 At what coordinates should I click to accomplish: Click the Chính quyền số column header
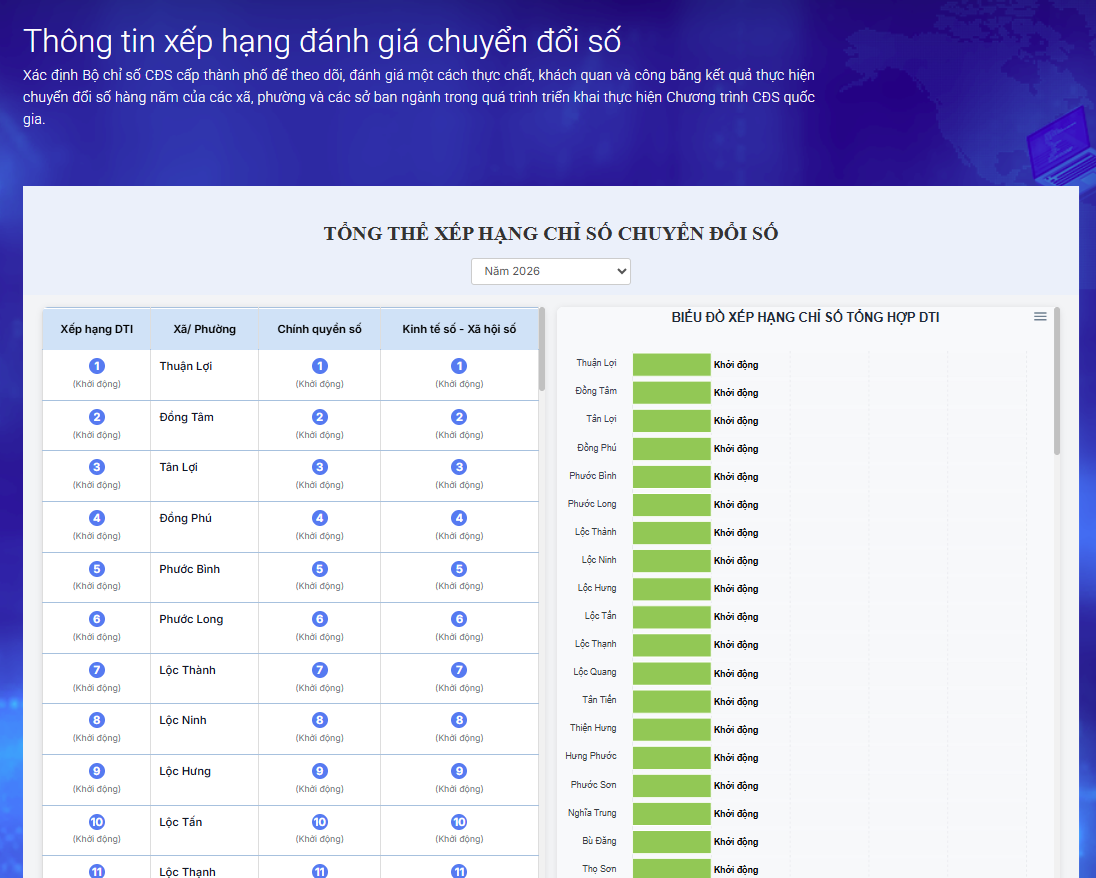pyautogui.click(x=319, y=329)
